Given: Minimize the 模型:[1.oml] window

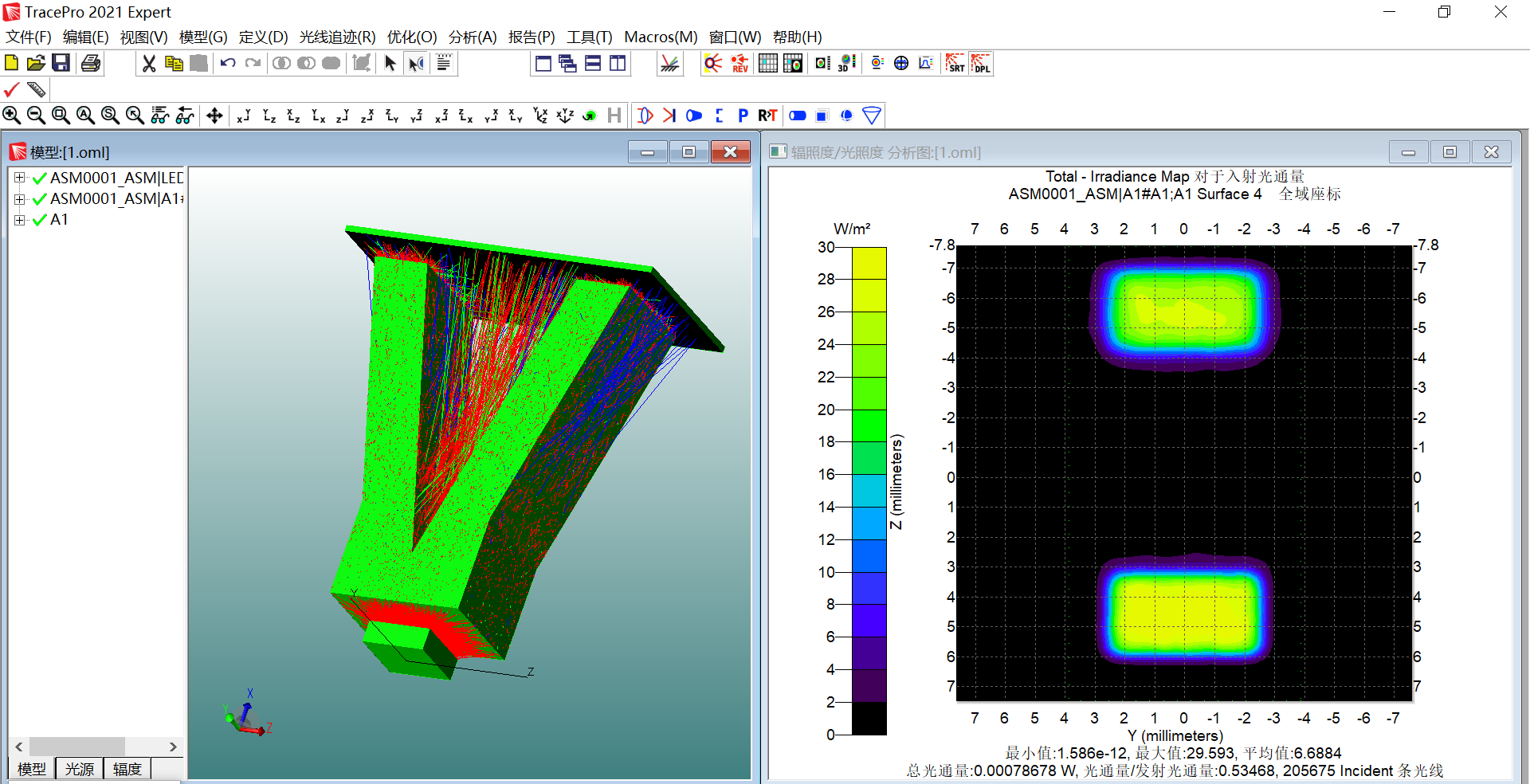Looking at the screenshot, I should click(x=648, y=152).
